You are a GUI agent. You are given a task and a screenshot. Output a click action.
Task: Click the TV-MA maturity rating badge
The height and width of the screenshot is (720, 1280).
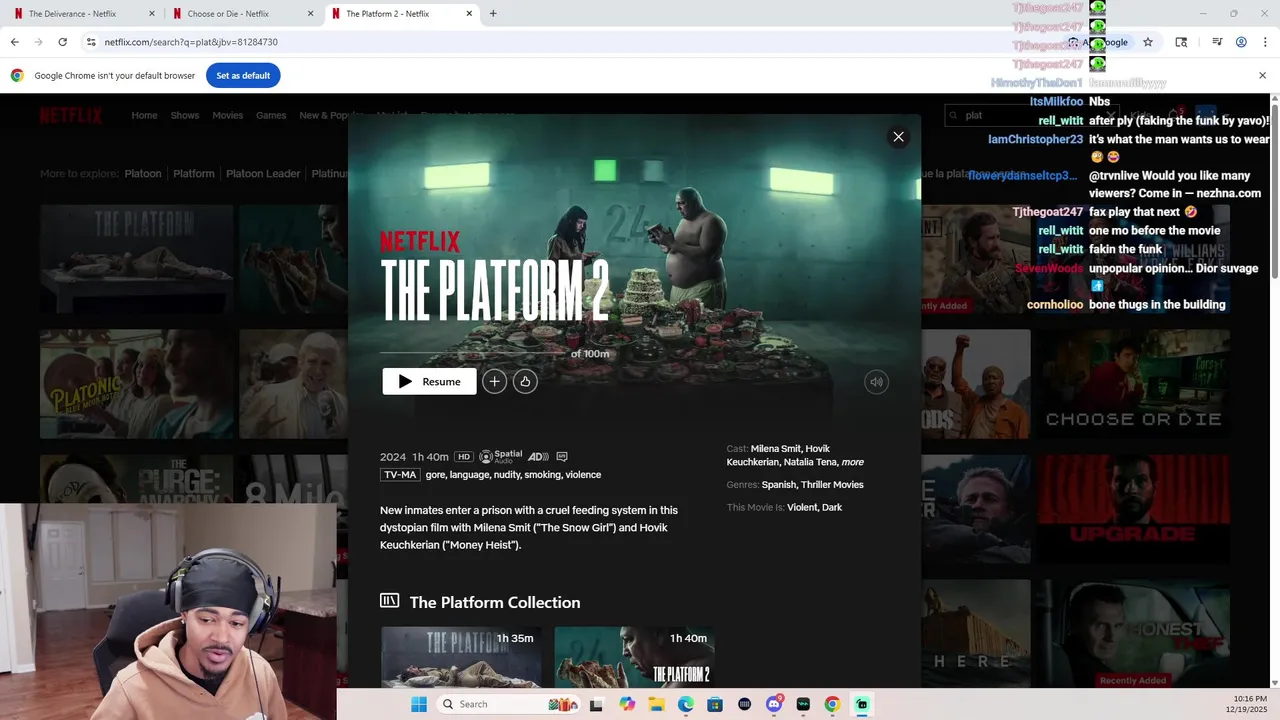click(x=399, y=475)
